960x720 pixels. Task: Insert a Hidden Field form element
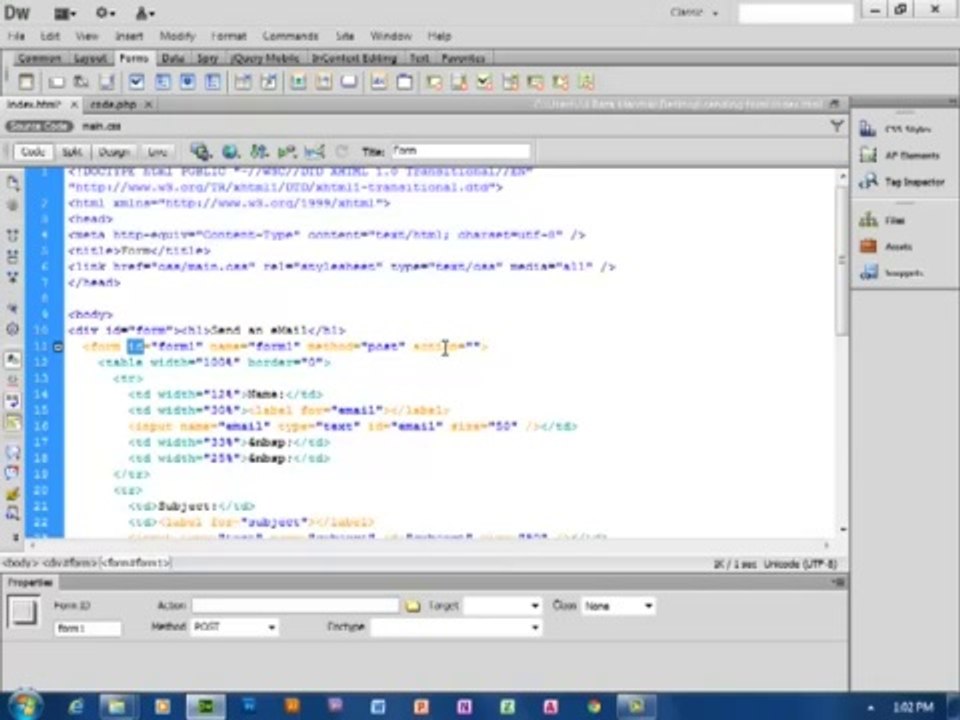click(x=81, y=81)
